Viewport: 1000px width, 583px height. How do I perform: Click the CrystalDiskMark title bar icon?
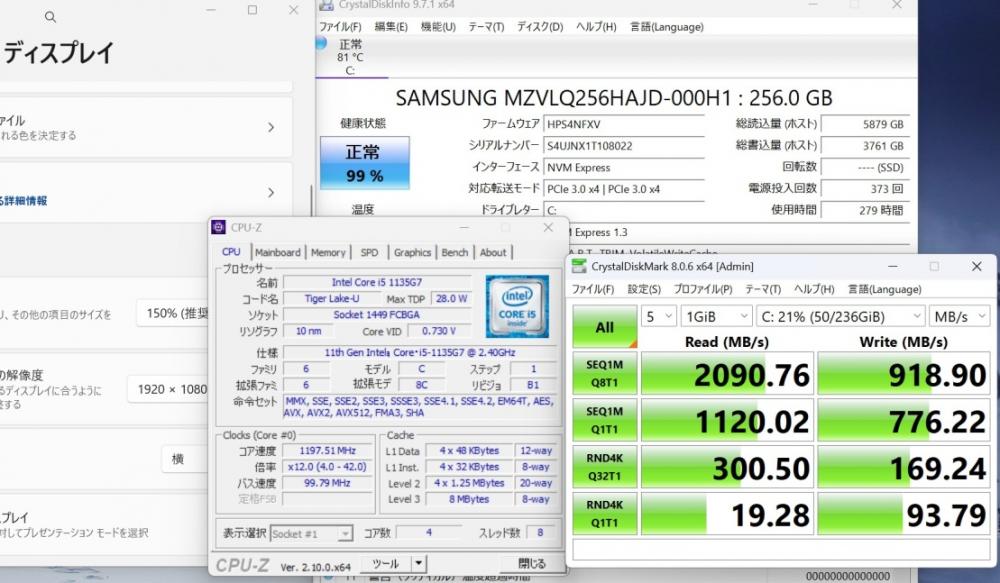[x=578, y=266]
